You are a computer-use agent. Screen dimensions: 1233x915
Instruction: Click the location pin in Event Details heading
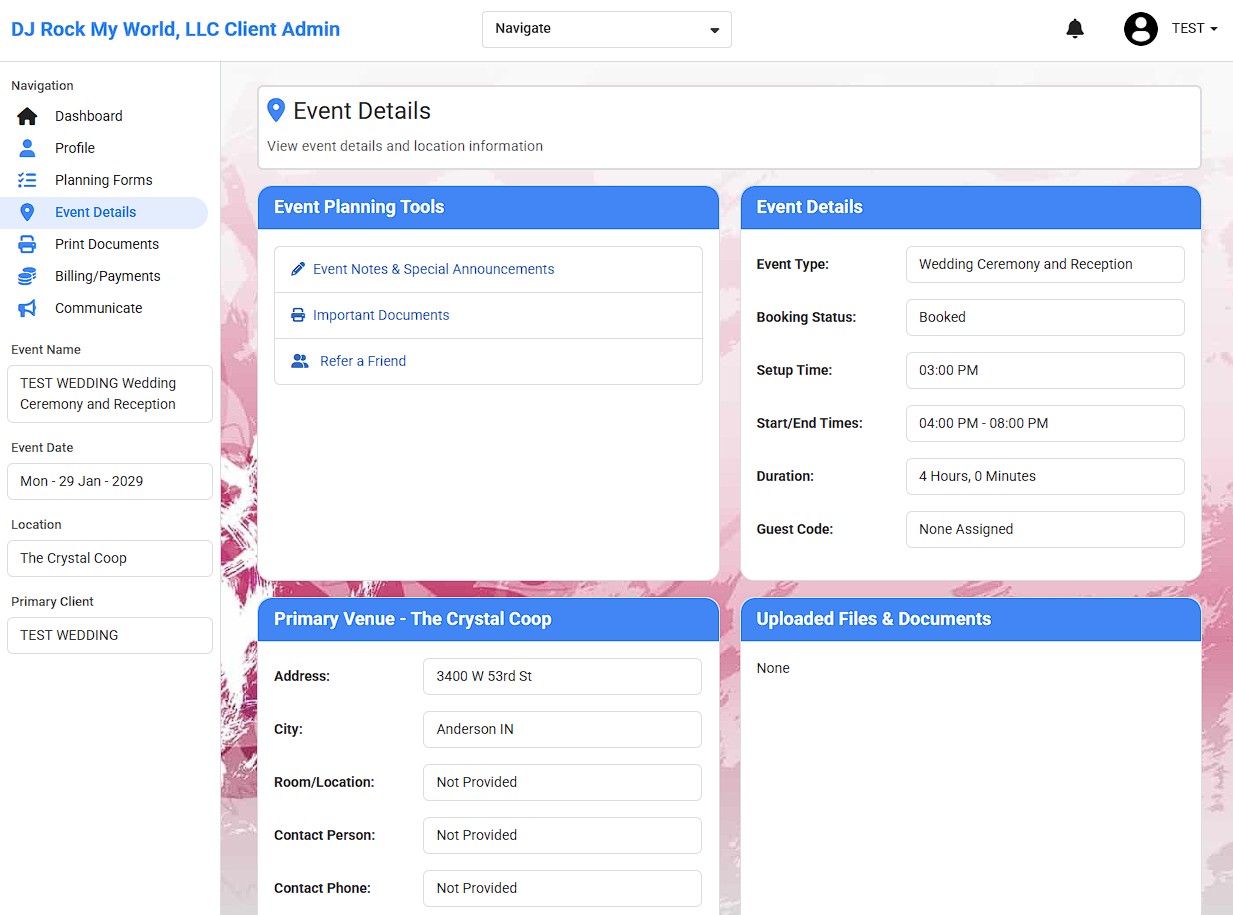(x=277, y=111)
